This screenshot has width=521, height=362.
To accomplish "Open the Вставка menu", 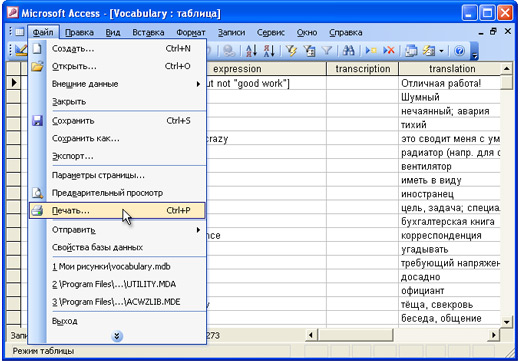I will pyautogui.click(x=148, y=32).
